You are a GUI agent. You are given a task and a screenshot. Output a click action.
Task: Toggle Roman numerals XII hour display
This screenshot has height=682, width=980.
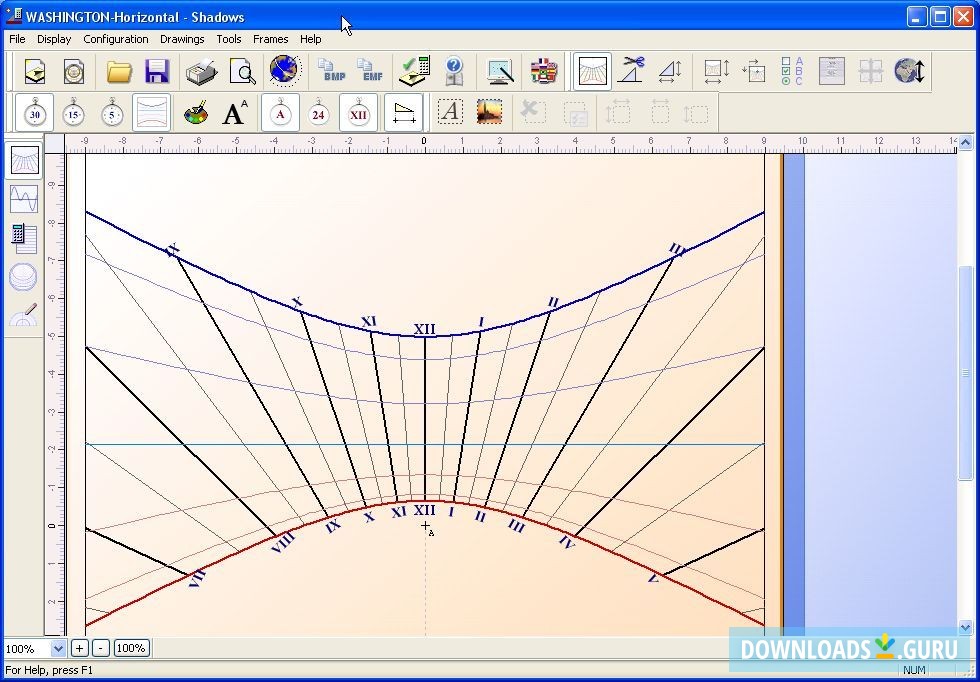pos(358,114)
